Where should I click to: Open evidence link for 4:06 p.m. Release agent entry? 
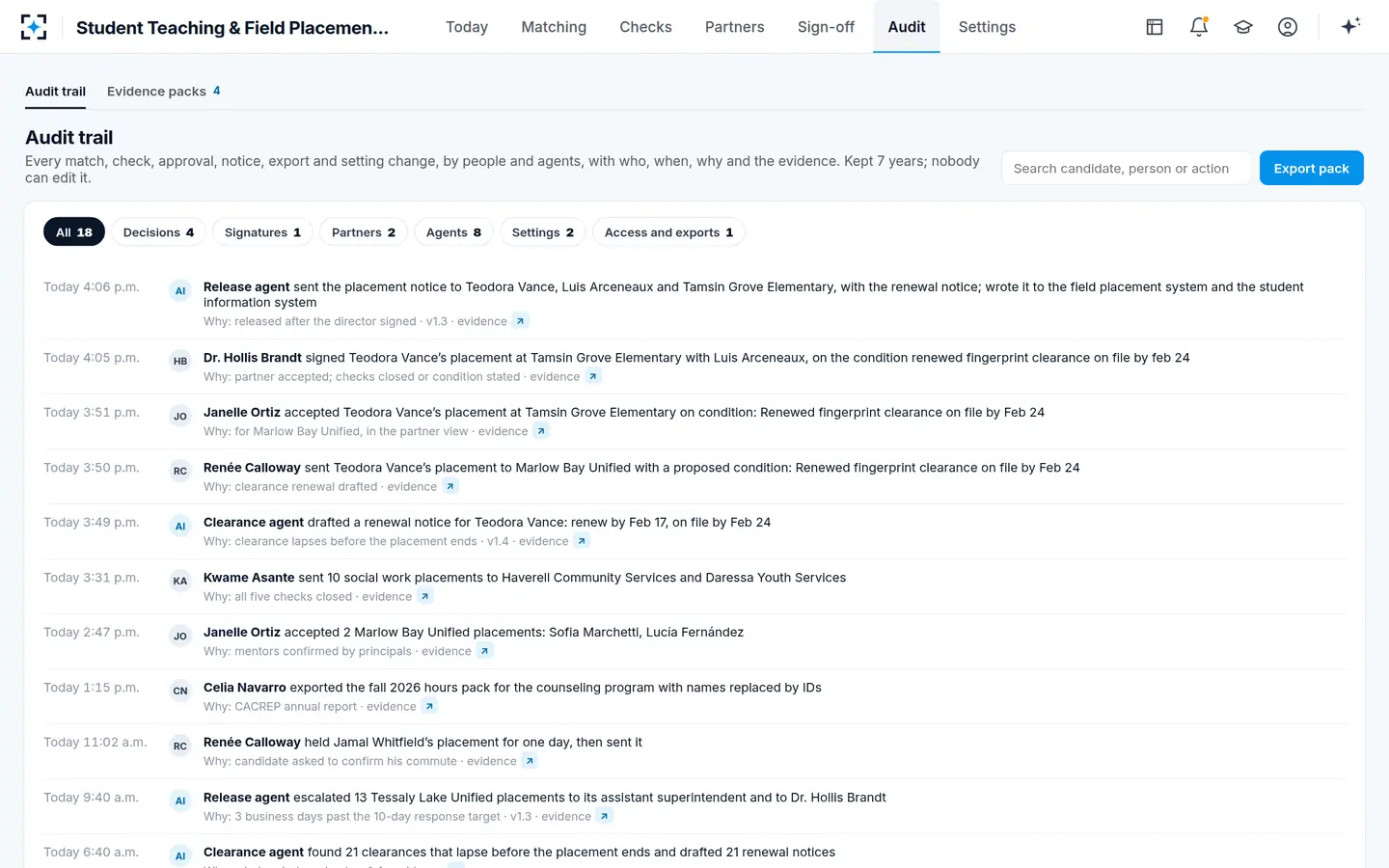(520, 321)
